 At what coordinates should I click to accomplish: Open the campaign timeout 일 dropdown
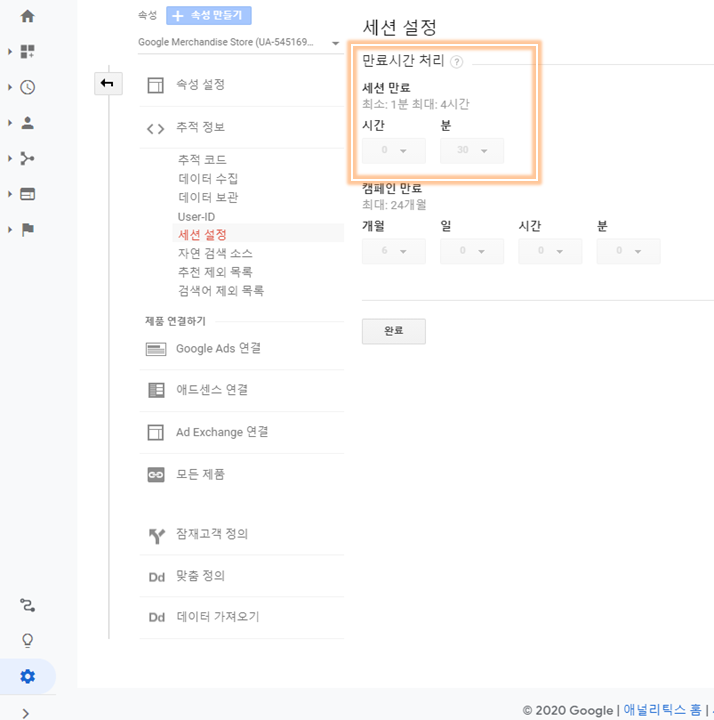pos(472,251)
